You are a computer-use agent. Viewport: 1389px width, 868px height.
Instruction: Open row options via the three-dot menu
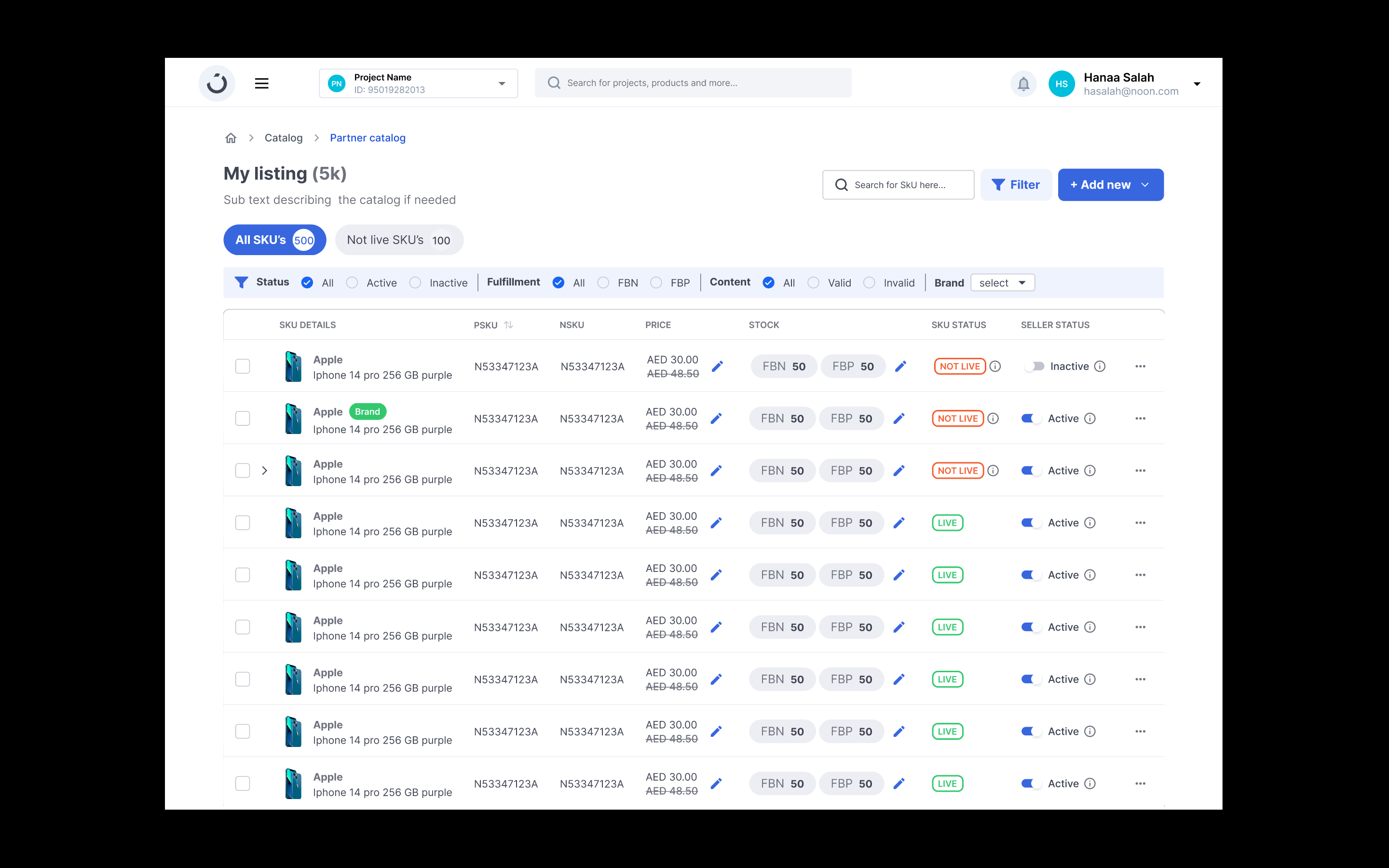coord(1141,366)
